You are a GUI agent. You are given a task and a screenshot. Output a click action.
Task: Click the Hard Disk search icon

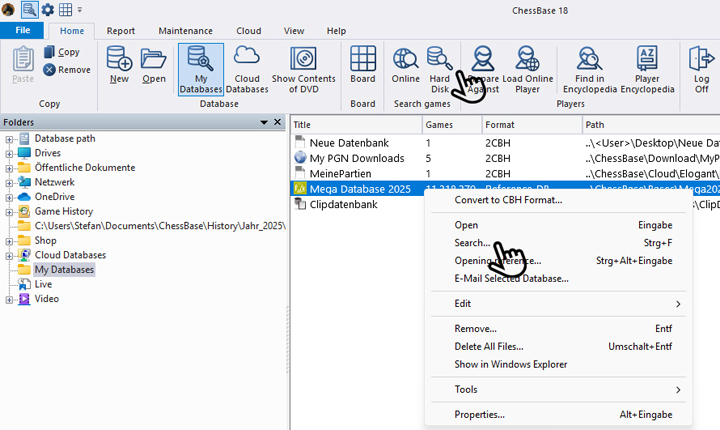(439, 58)
